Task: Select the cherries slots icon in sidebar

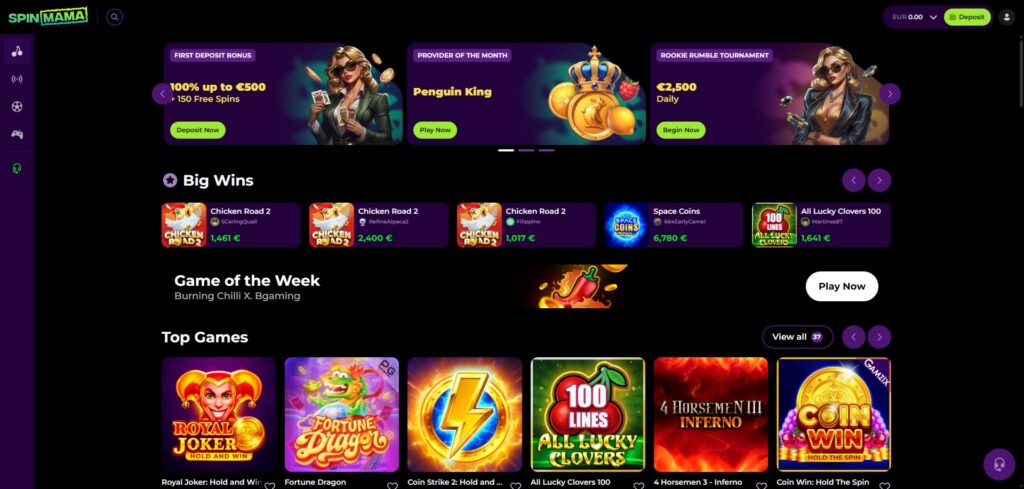Action: [17, 52]
